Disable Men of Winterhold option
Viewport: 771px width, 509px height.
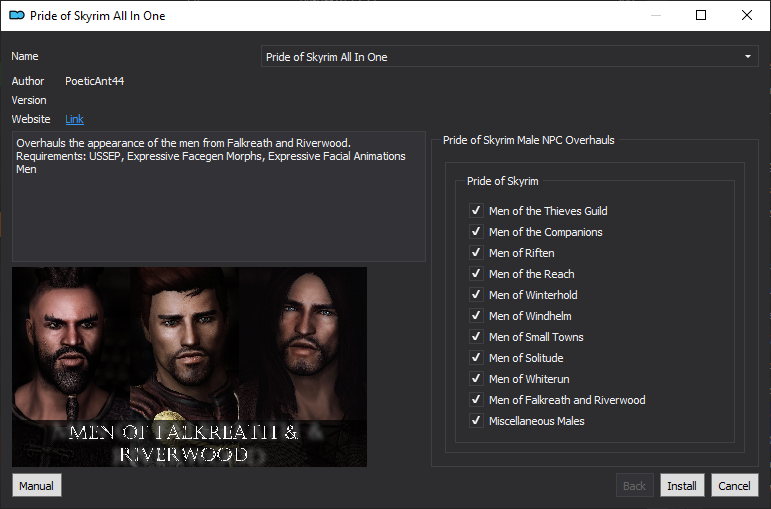(476, 295)
